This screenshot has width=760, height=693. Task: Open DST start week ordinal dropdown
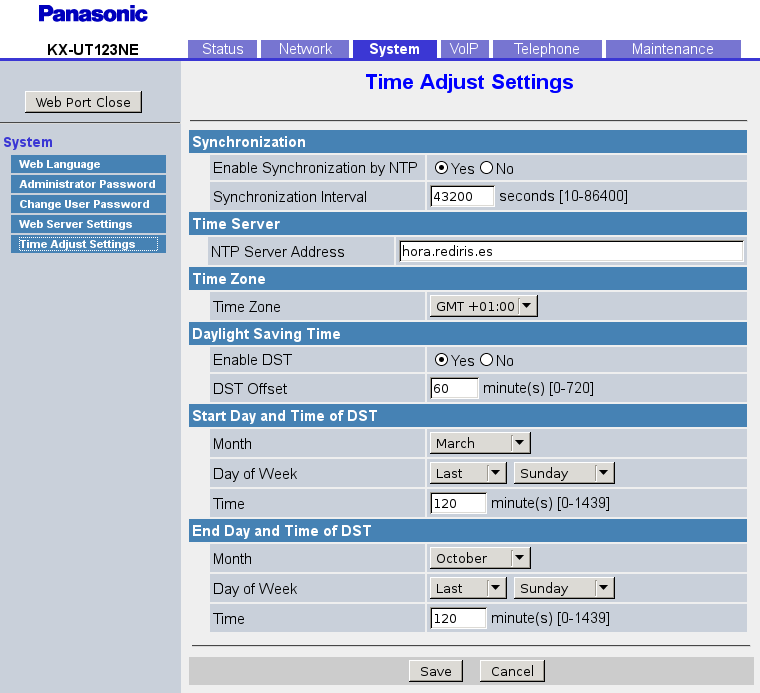(x=469, y=473)
